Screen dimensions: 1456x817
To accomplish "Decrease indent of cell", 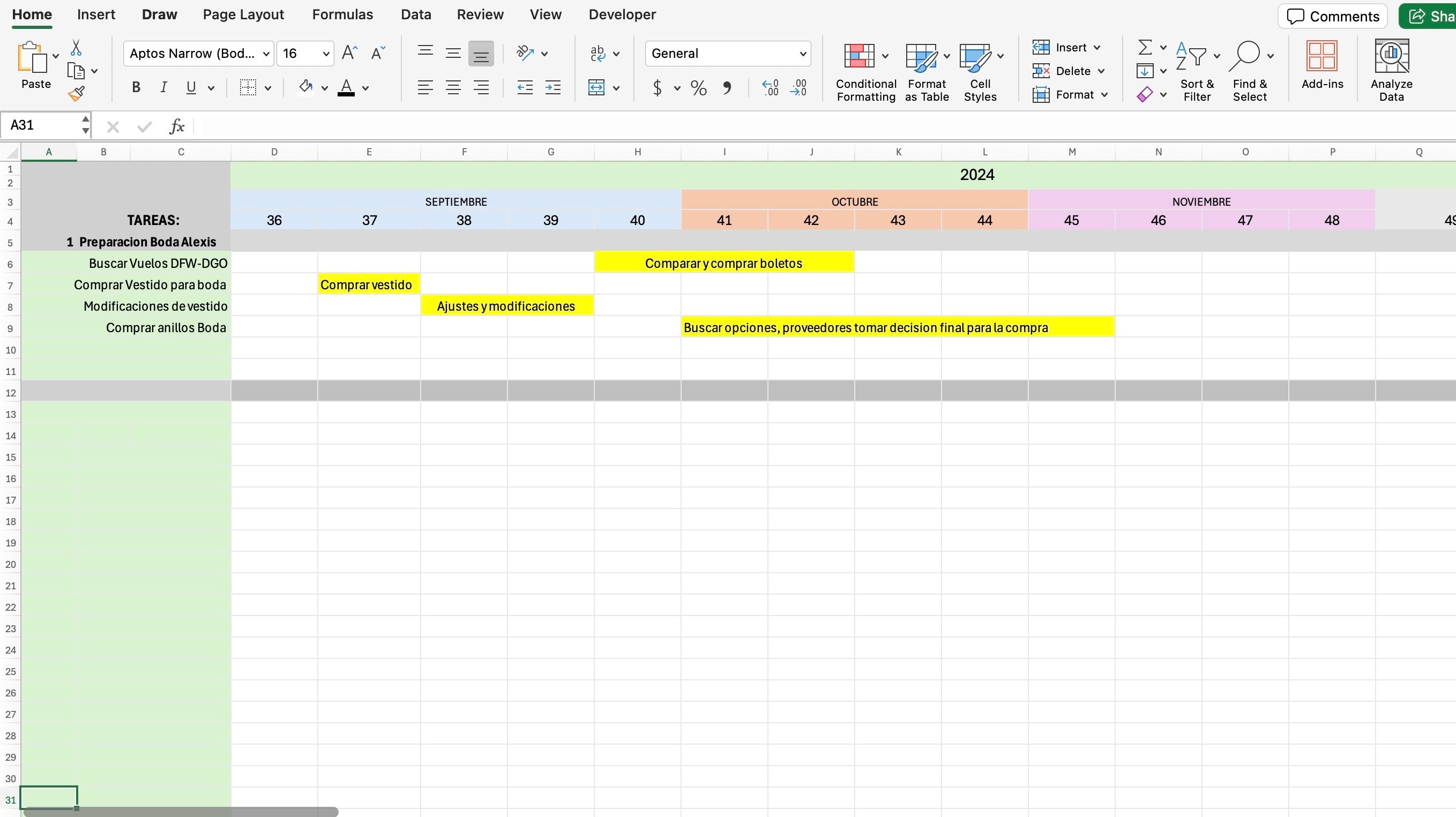I will point(525,87).
